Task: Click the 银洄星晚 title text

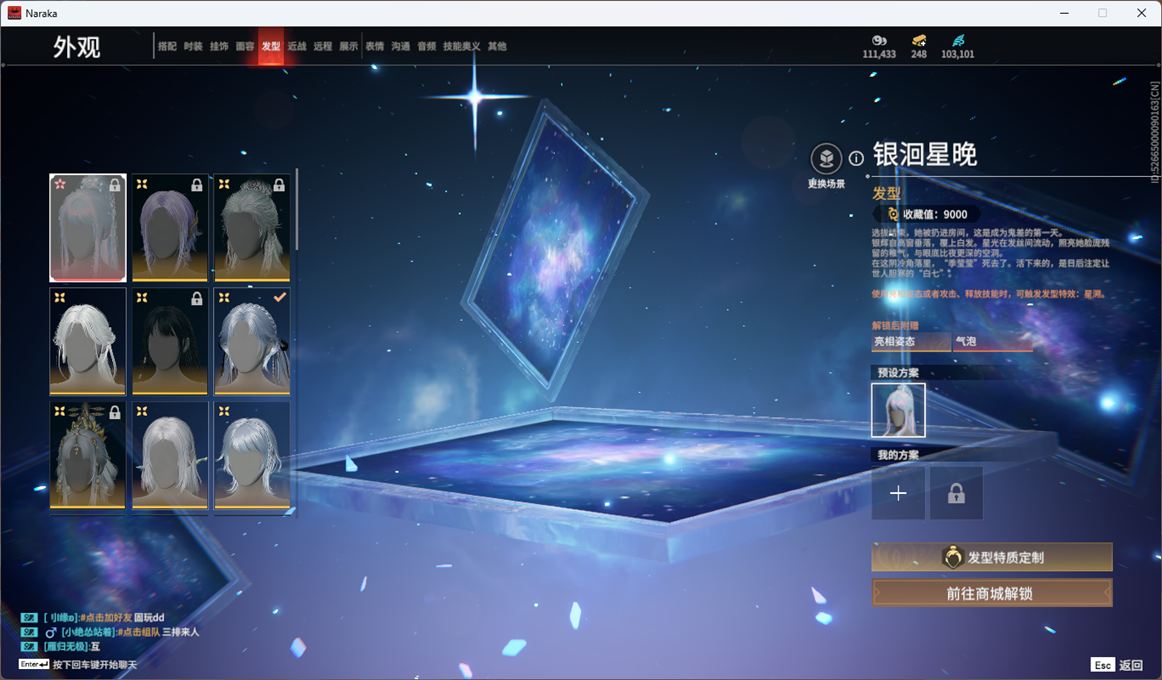Action: (925, 154)
